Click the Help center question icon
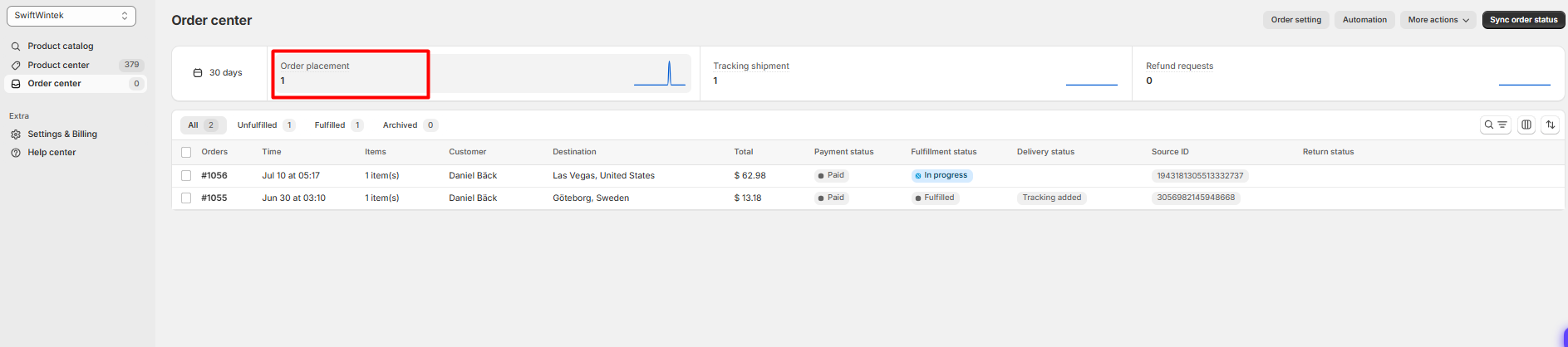 [16, 153]
